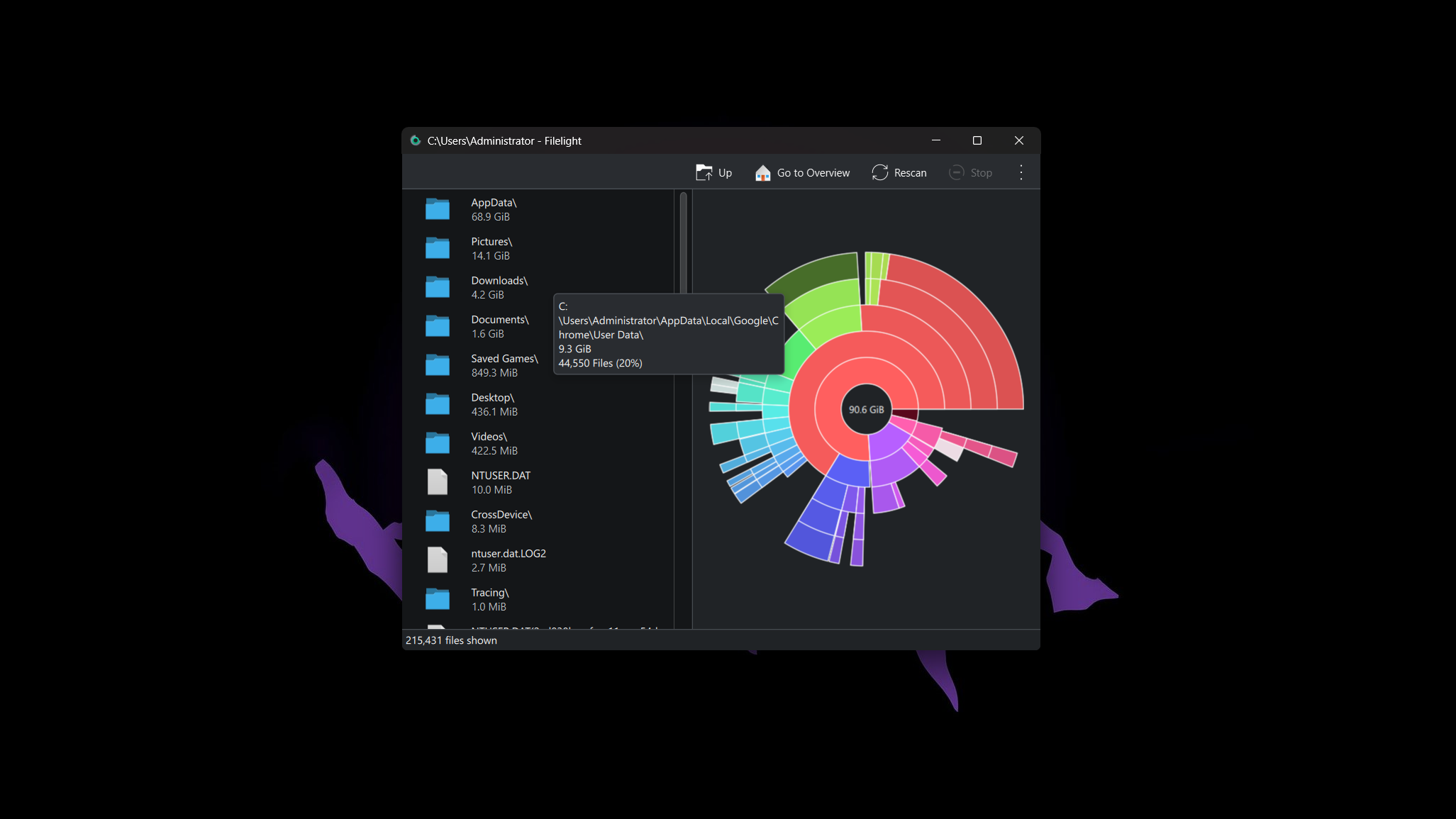Click the pink segment at chart right
1456x819 pixels.
click(1003, 455)
